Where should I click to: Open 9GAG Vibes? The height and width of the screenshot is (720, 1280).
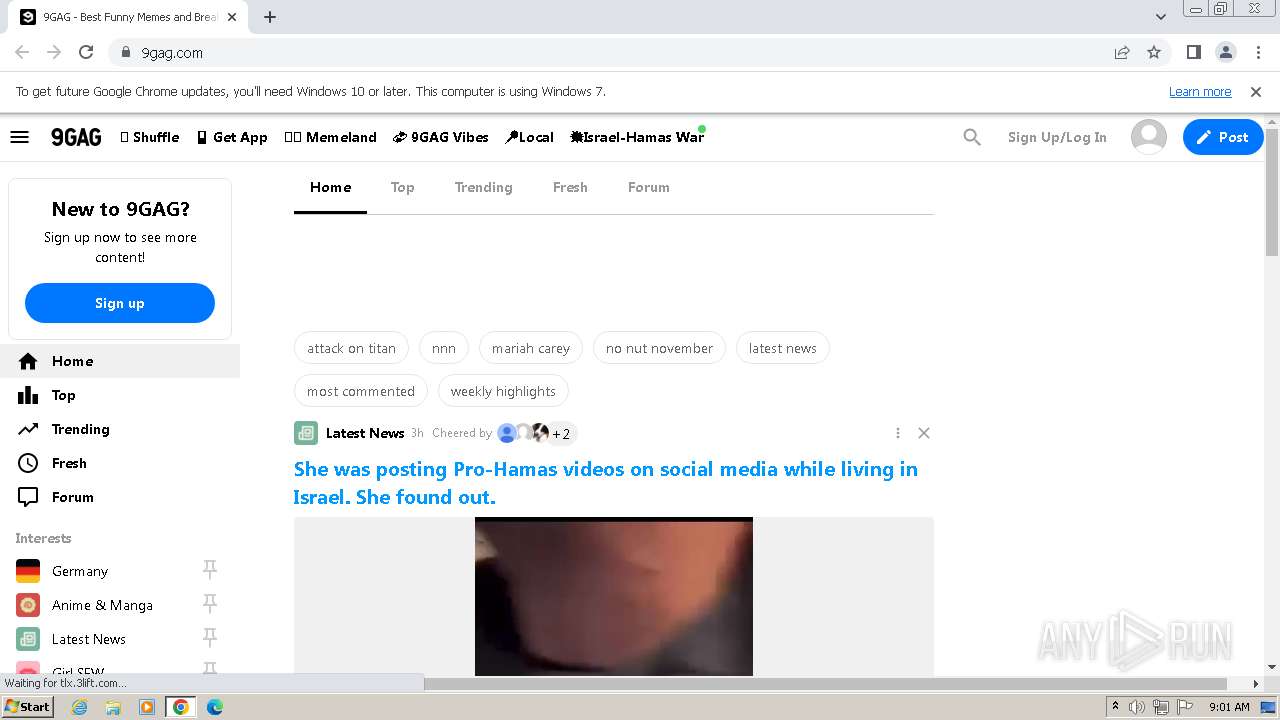(441, 137)
